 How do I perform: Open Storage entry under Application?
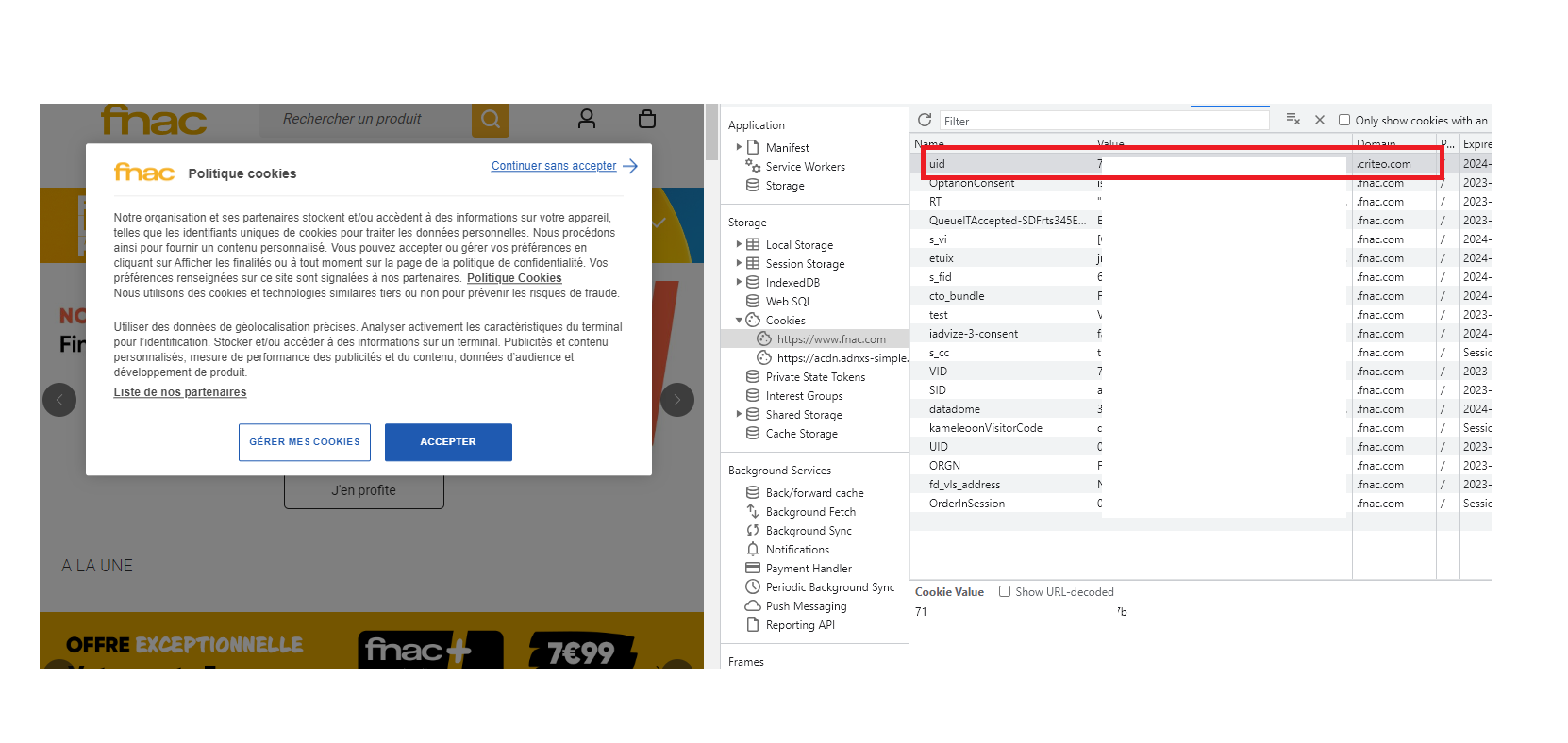click(x=785, y=186)
